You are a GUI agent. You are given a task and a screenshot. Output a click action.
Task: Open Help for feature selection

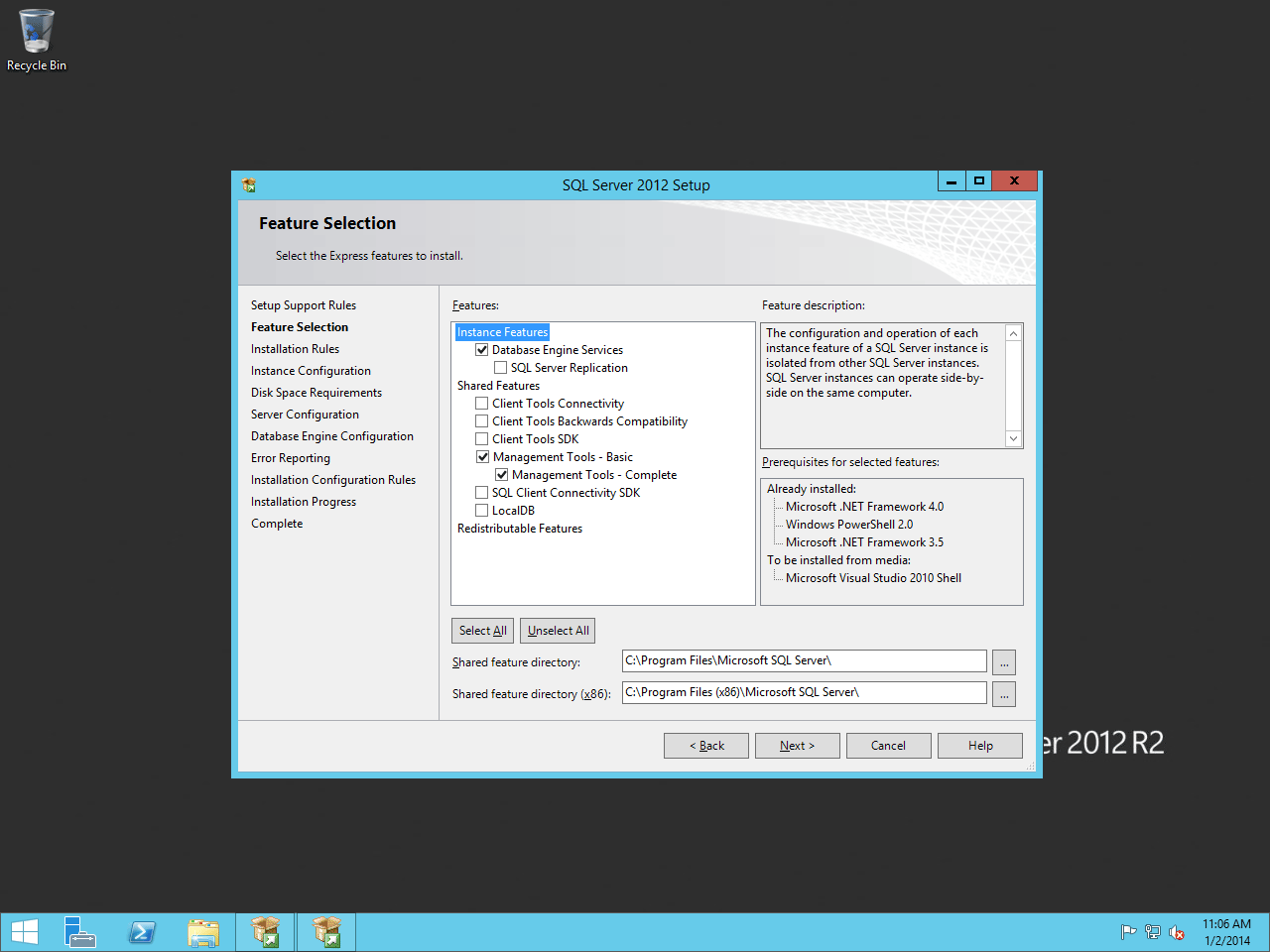coord(980,746)
